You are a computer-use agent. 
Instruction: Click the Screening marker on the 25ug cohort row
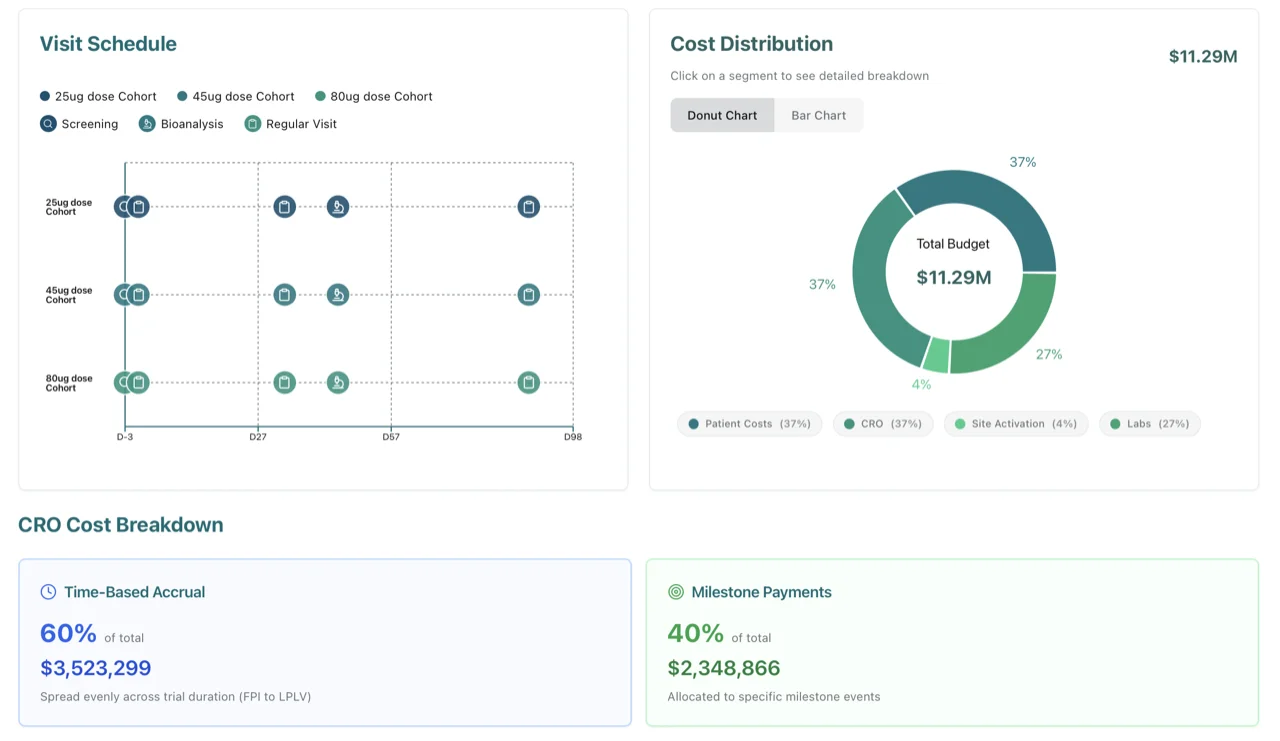coord(120,206)
